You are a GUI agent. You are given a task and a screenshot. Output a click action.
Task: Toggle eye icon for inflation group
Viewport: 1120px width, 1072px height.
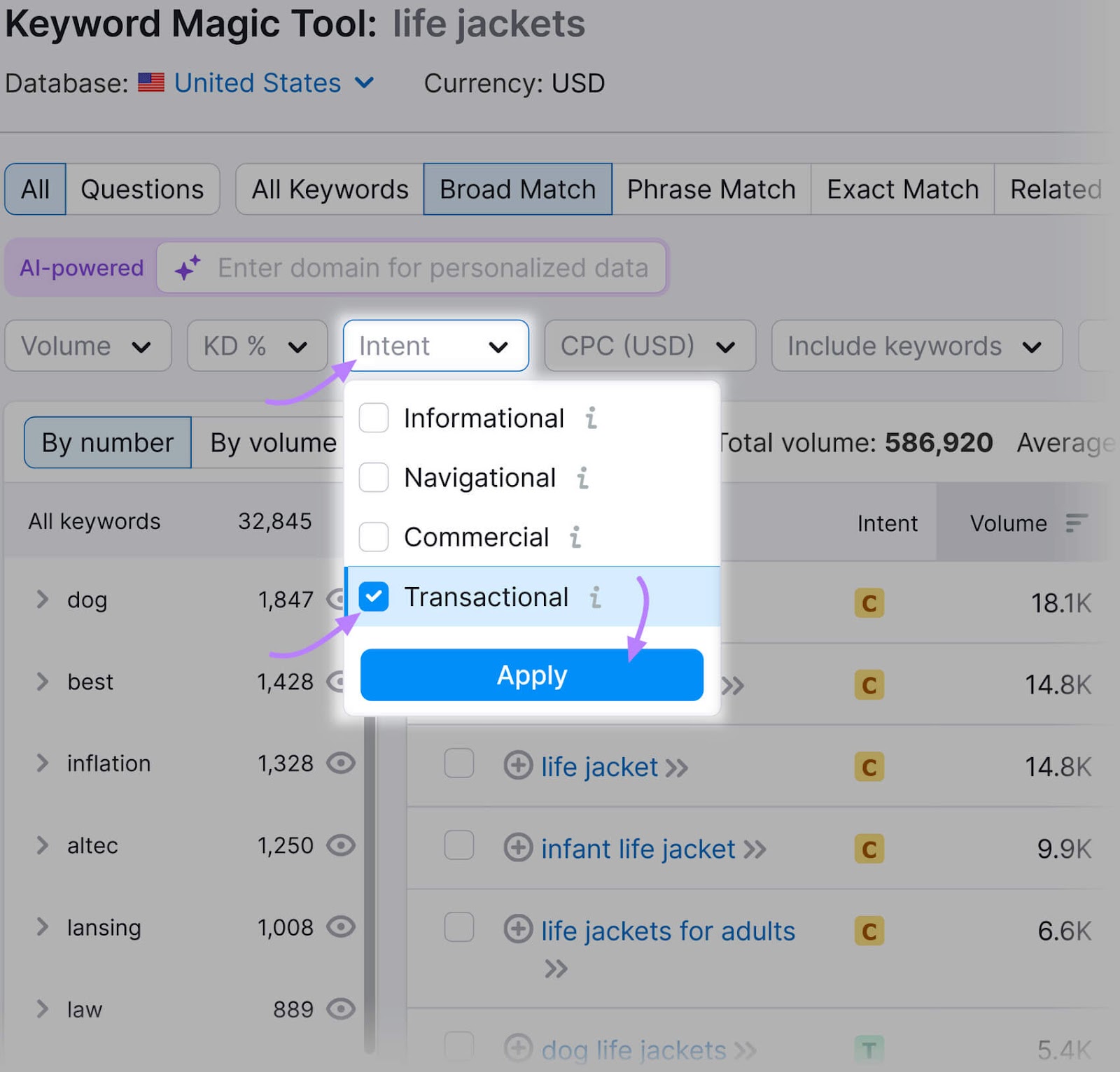coord(342,763)
